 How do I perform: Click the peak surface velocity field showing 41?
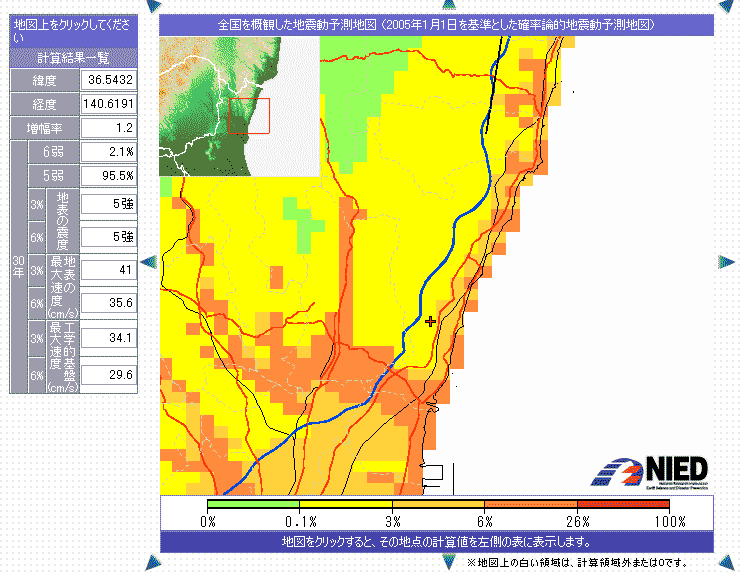[x=109, y=270]
